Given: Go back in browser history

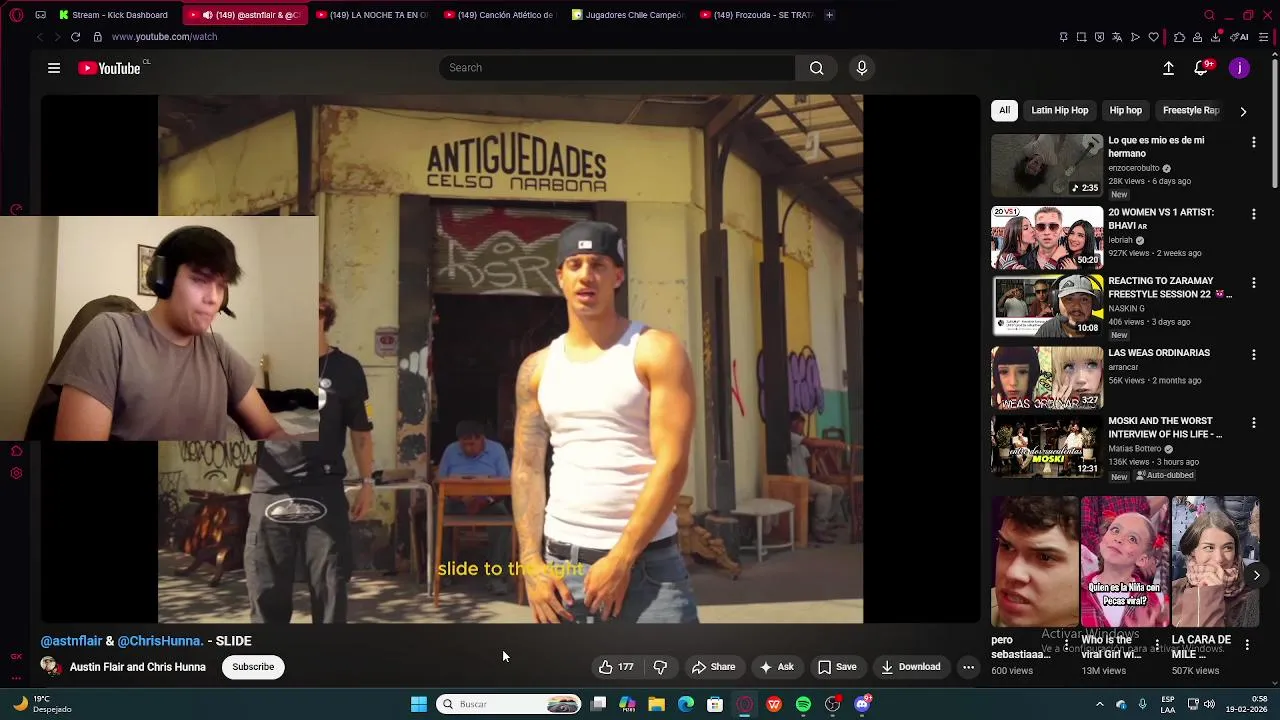Looking at the screenshot, I should tap(40, 37).
